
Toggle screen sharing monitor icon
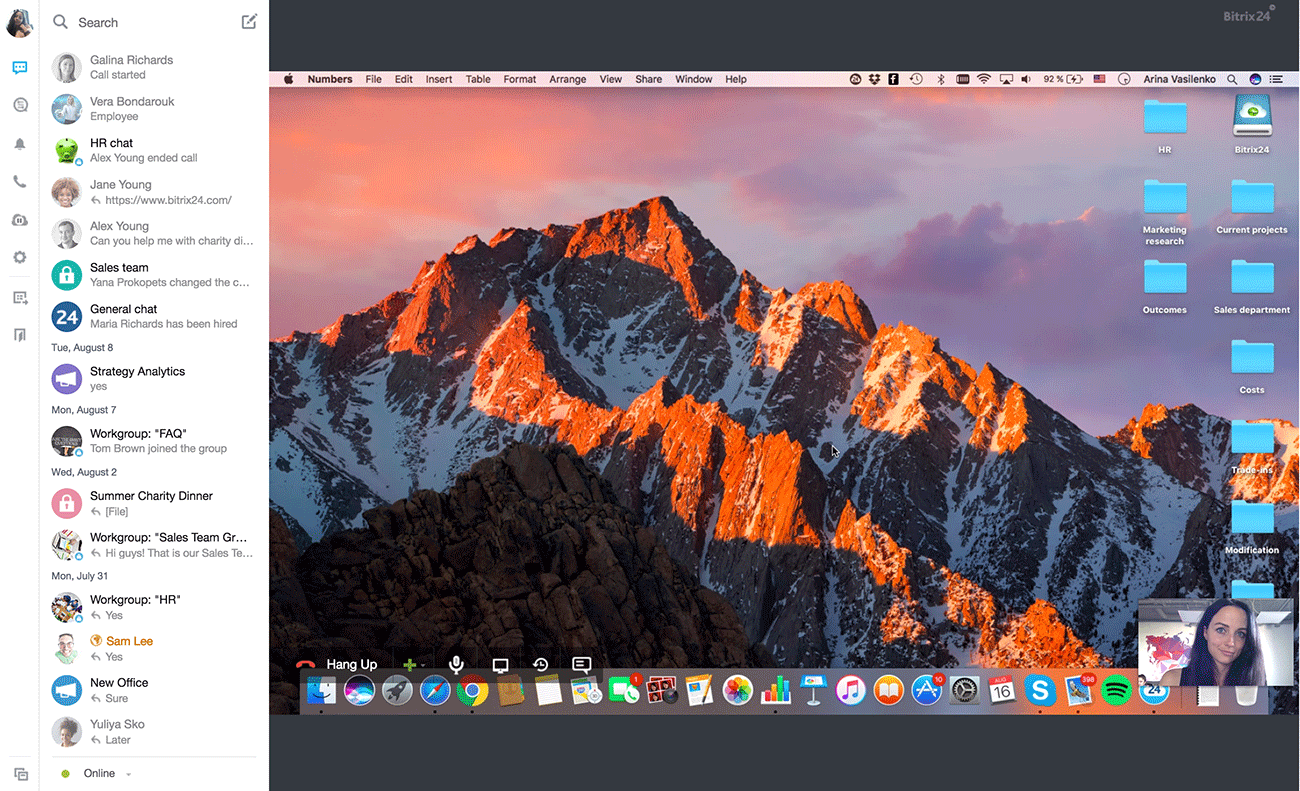pyautogui.click(x=501, y=665)
